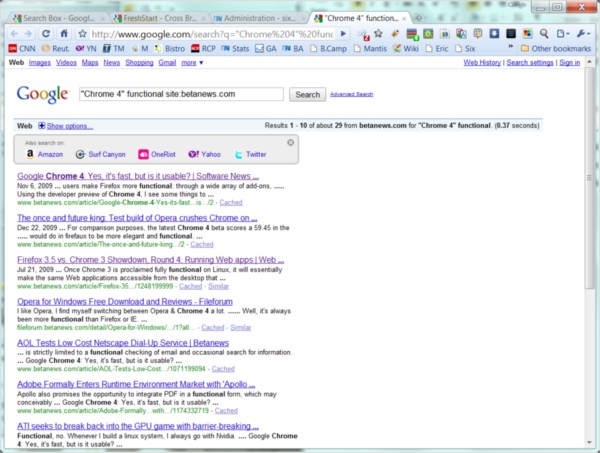Open the Other bookmarks folder
Image resolution: width=600 pixels, height=453 pixels.
pos(556,49)
